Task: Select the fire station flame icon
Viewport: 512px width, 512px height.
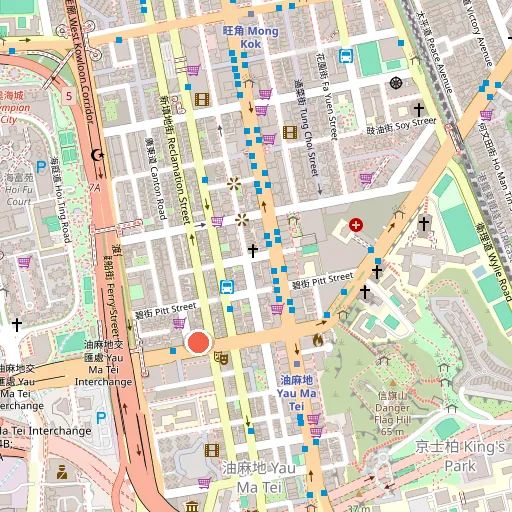Action: [x=318, y=340]
